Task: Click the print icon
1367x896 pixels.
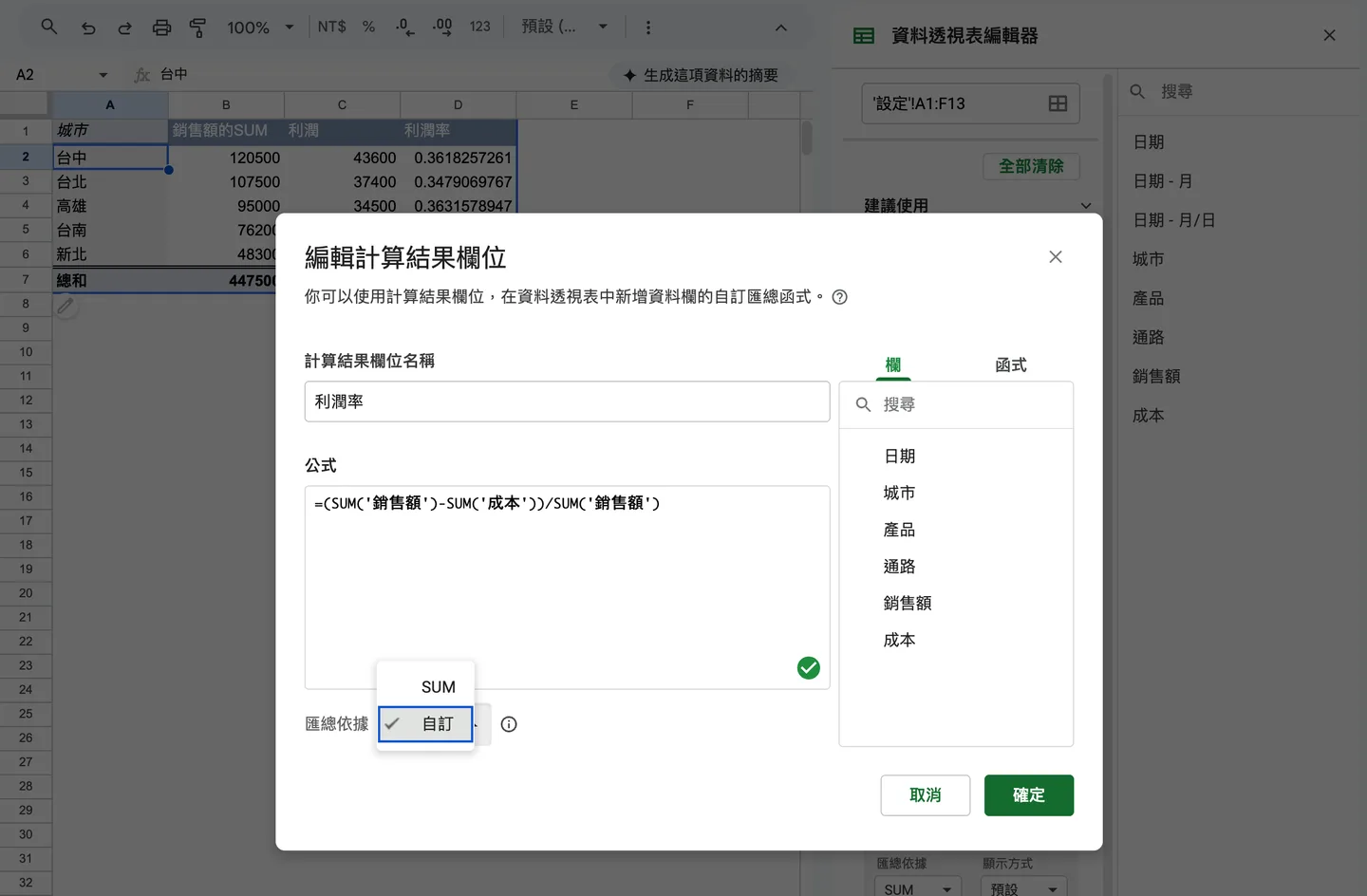Action: coord(162,28)
